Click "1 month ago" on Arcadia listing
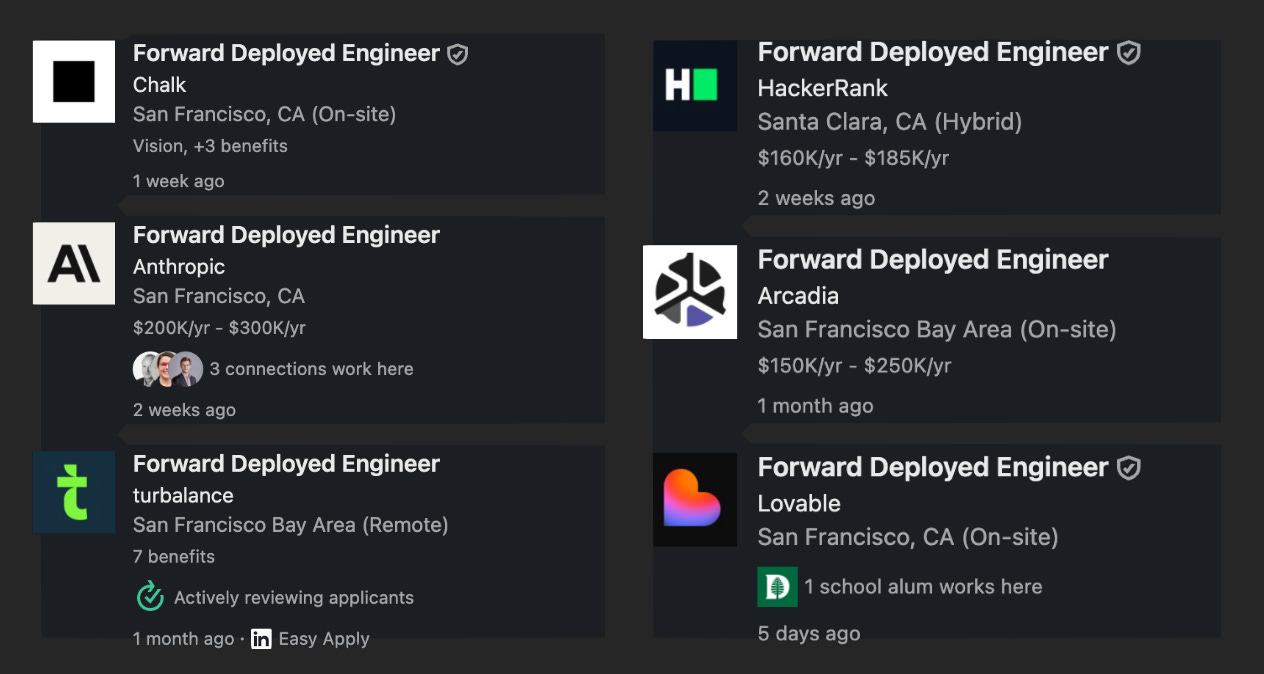 [x=816, y=406]
